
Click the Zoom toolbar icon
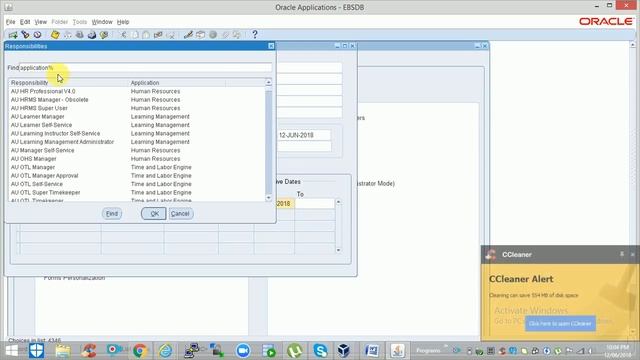(x=200, y=35)
